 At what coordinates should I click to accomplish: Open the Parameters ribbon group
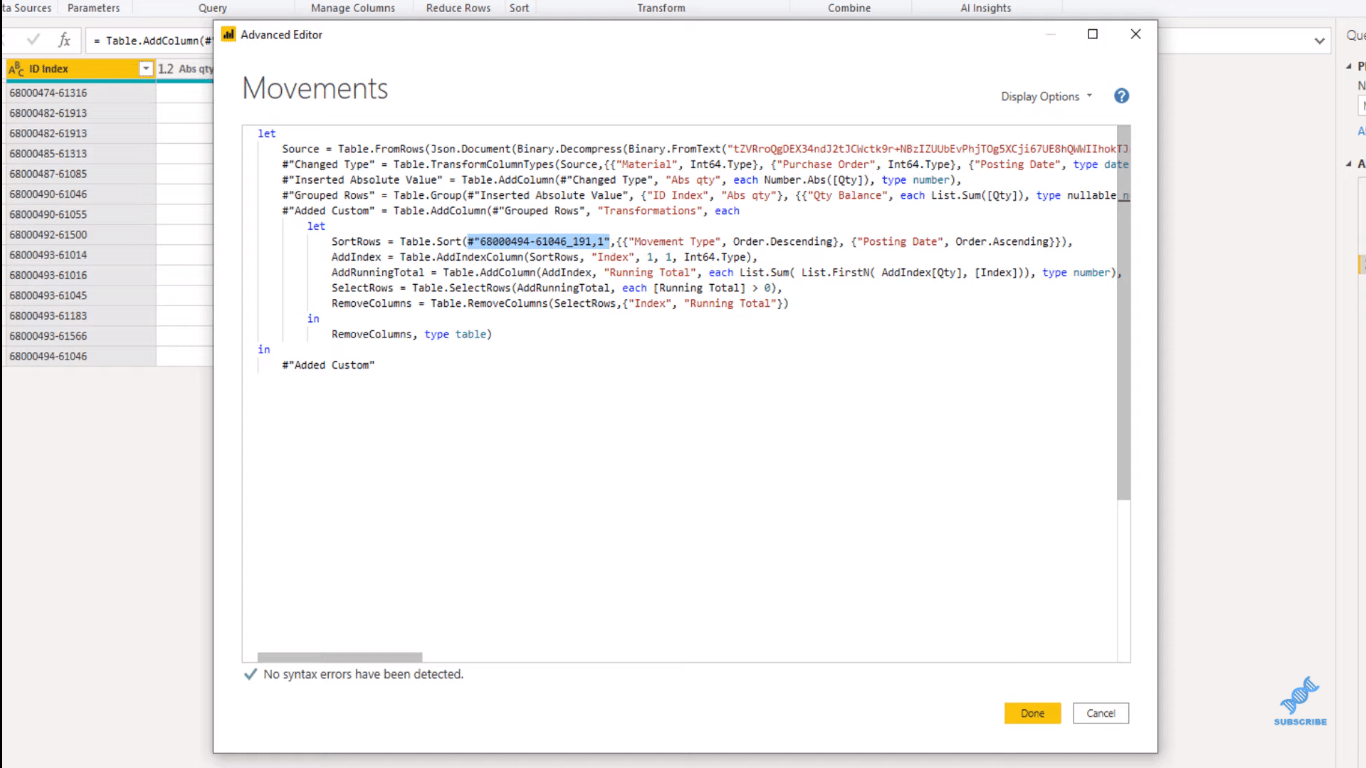tap(94, 8)
